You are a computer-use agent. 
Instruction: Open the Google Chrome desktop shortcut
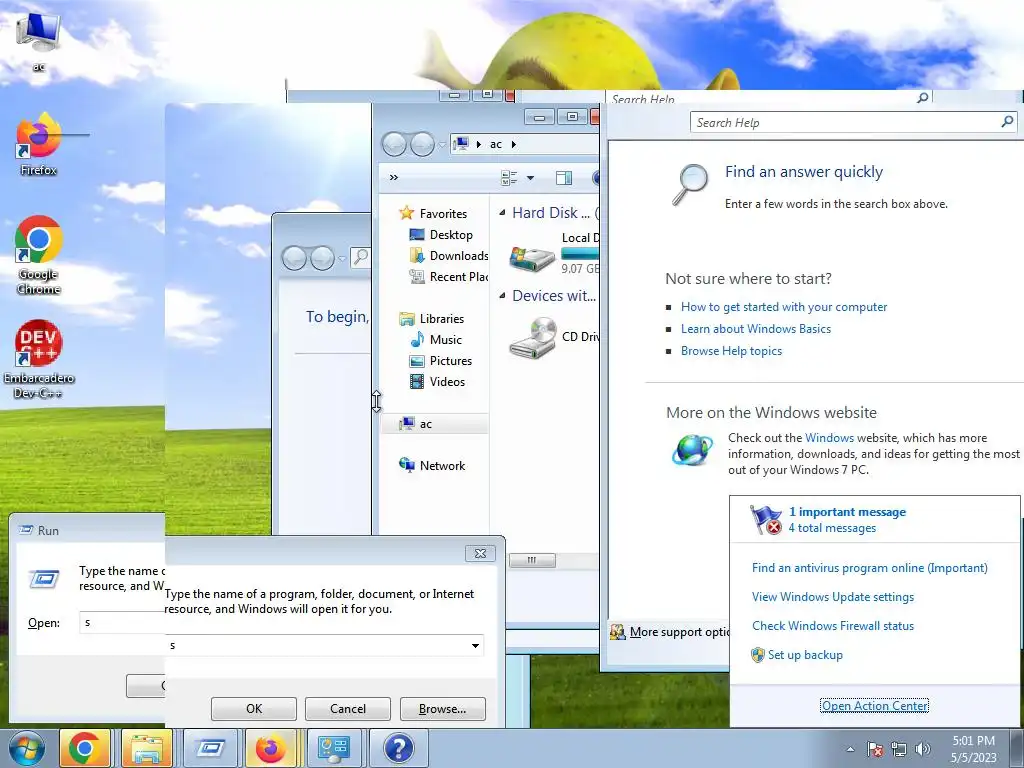(x=39, y=255)
